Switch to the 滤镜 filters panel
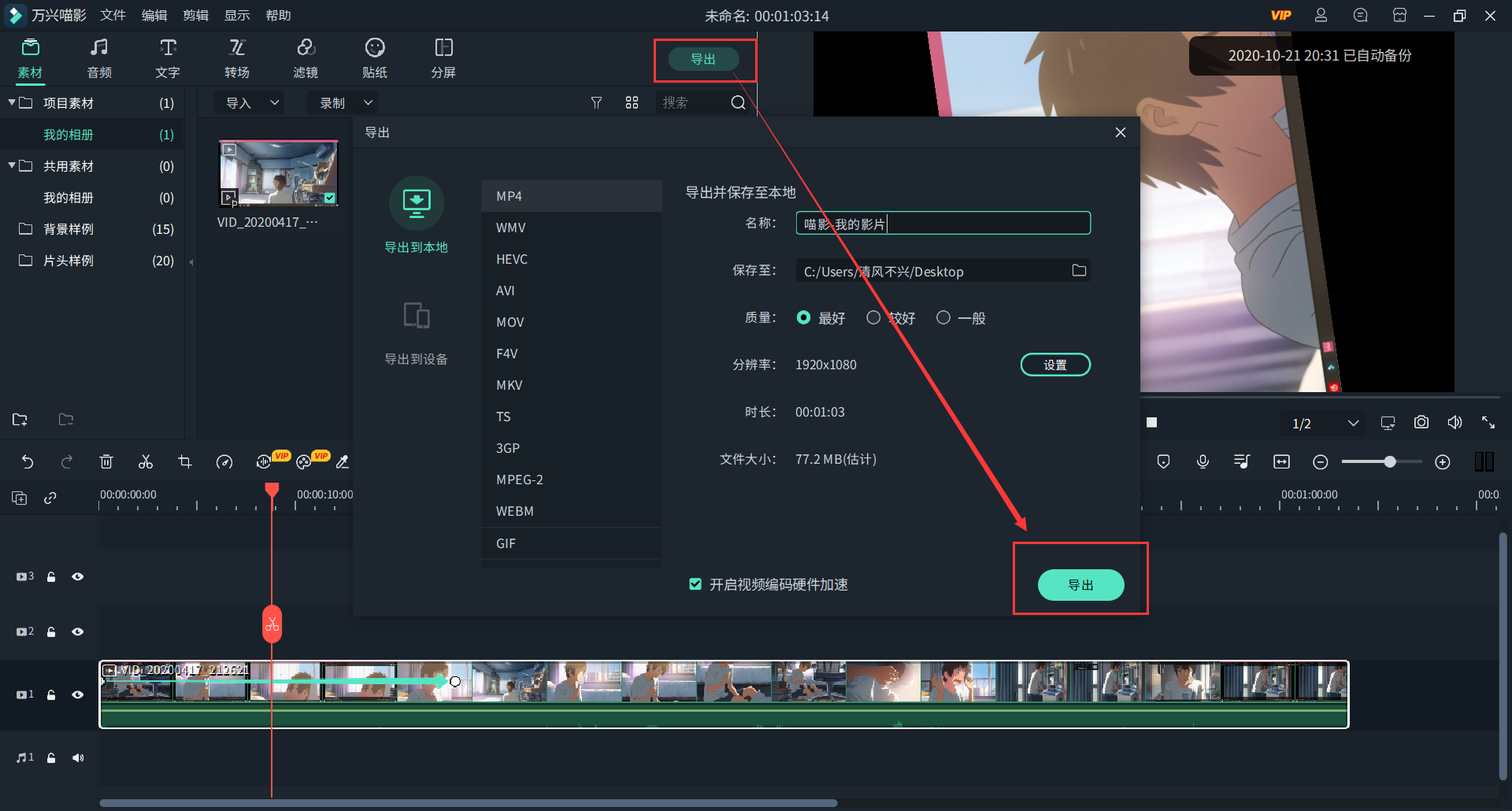1512x811 pixels. point(306,57)
